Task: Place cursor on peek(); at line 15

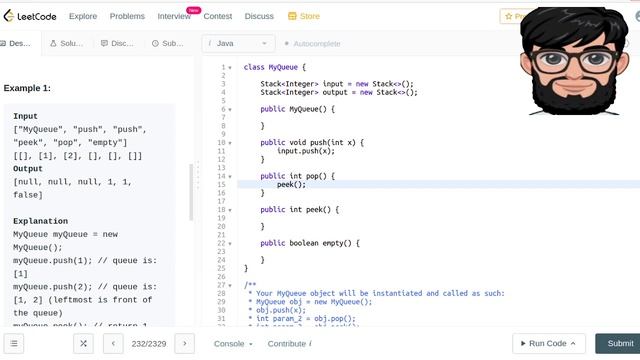Action: (291, 184)
